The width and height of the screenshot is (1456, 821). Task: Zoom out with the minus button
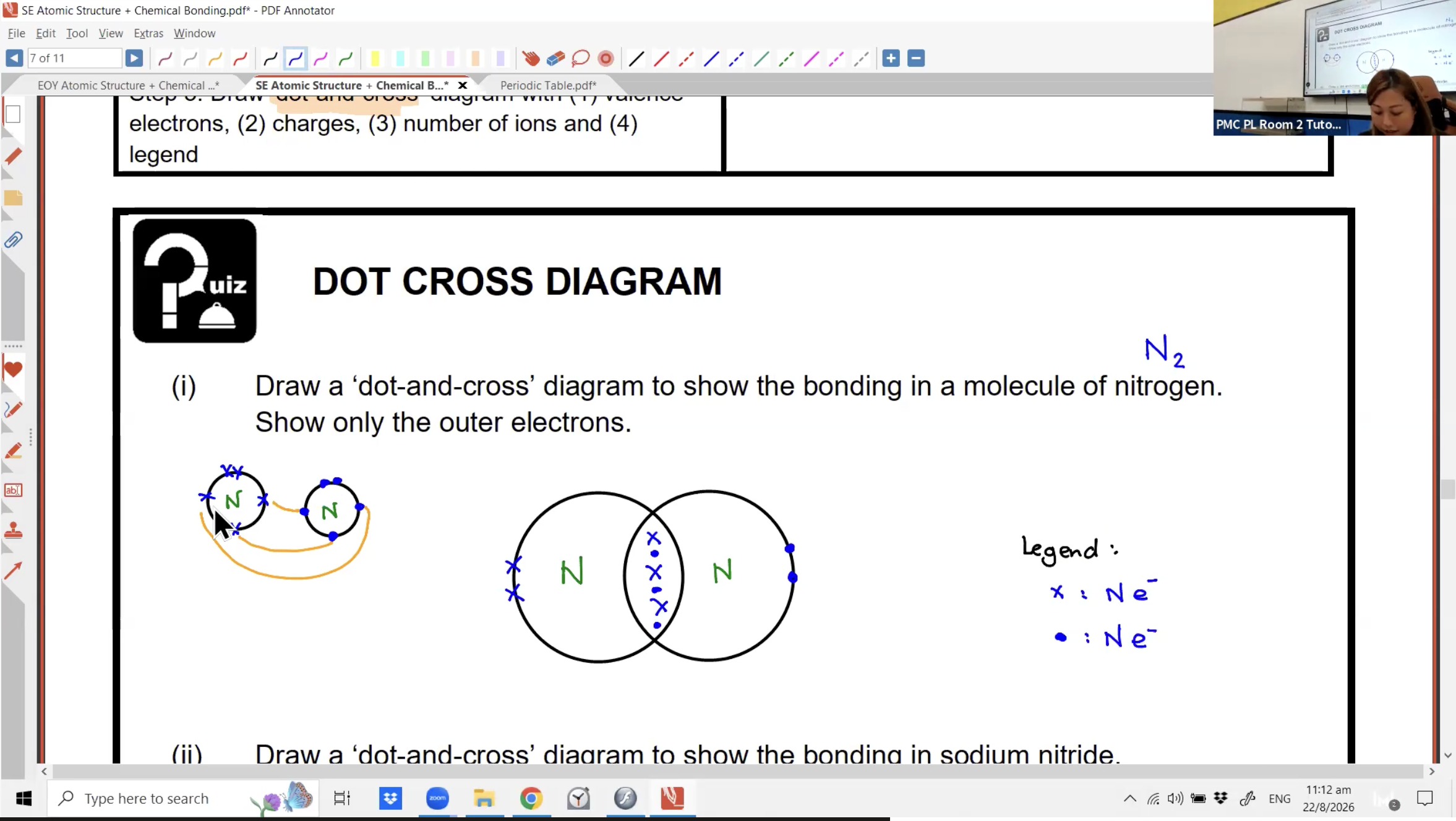(916, 58)
